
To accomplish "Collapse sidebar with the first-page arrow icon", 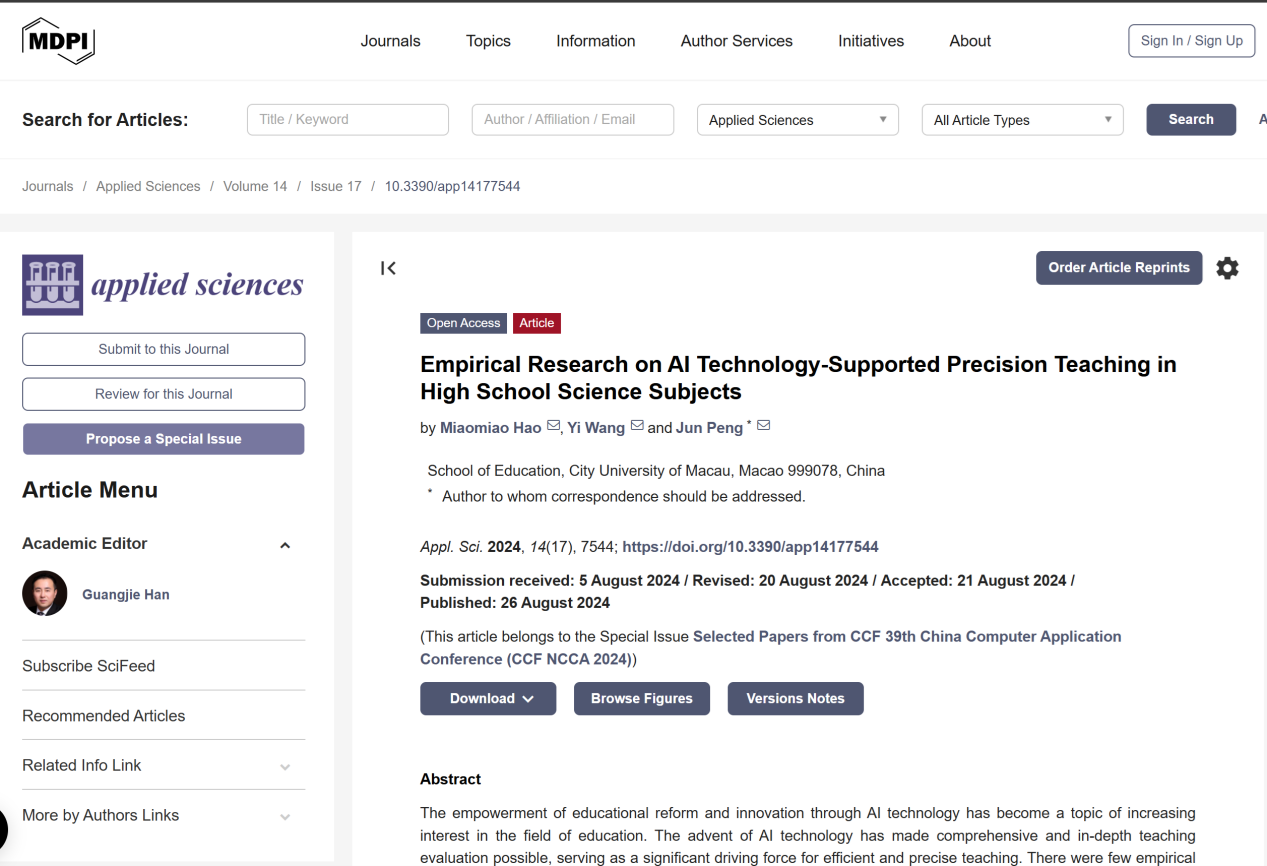I will [x=388, y=268].
